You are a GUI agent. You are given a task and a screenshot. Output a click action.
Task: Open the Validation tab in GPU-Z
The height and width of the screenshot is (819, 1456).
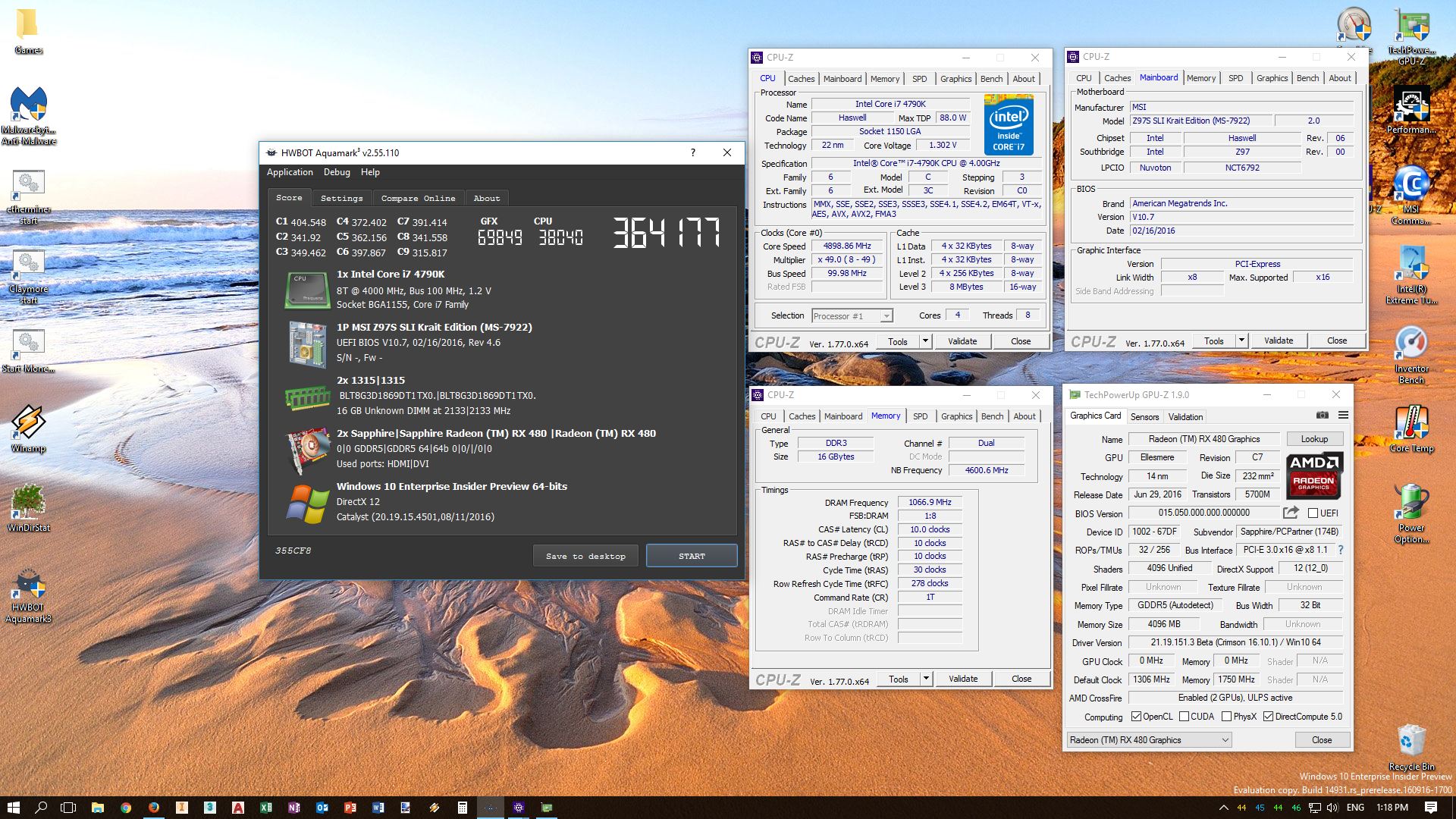(x=1185, y=417)
